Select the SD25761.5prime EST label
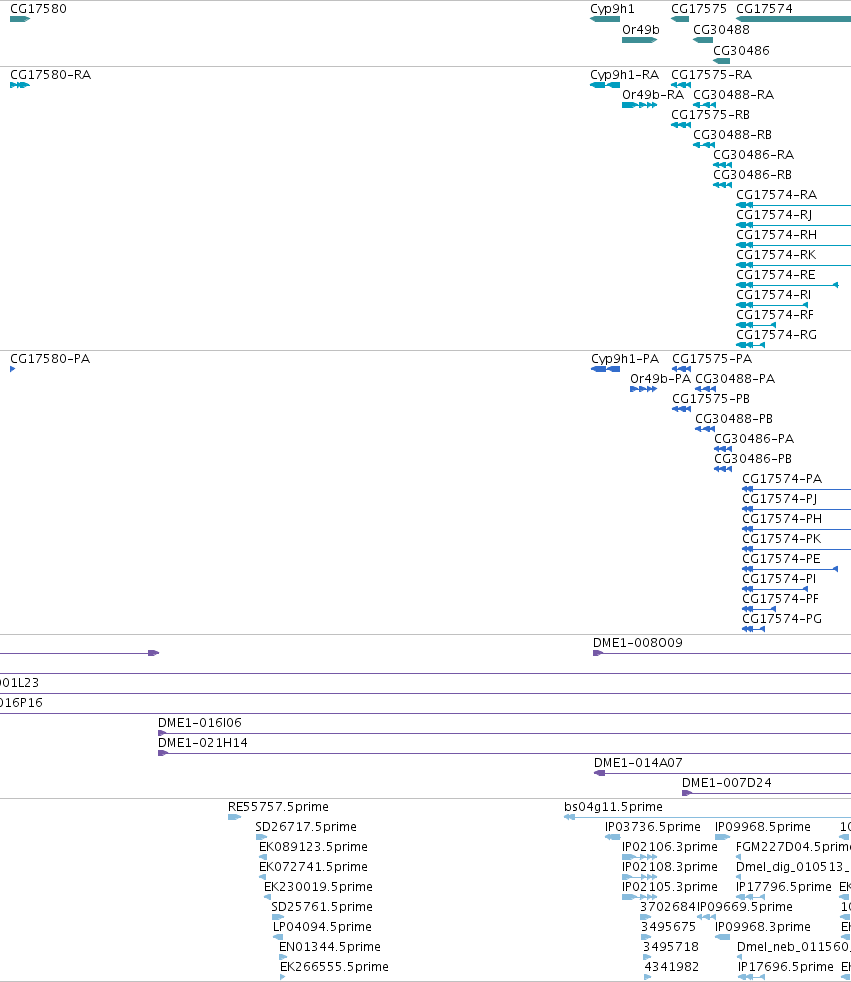The height and width of the screenshot is (982, 851). pyautogui.click(x=322, y=907)
